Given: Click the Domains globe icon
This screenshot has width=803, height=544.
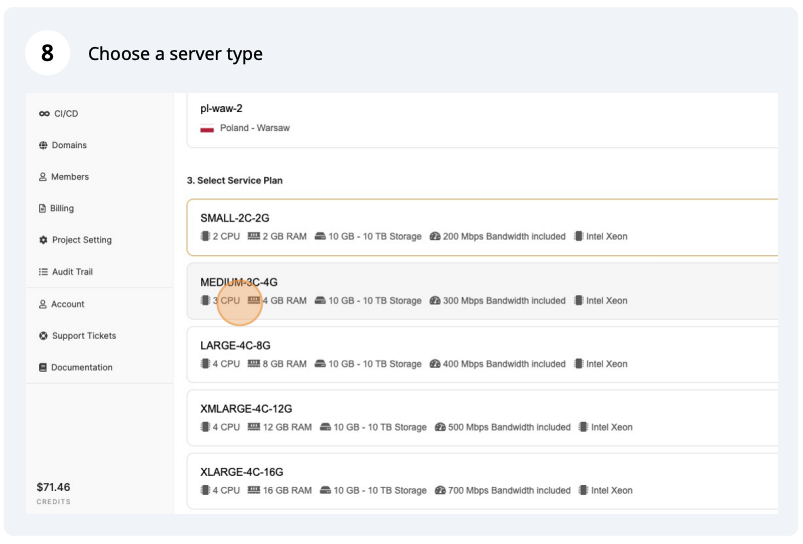Looking at the screenshot, I should tap(43, 146).
